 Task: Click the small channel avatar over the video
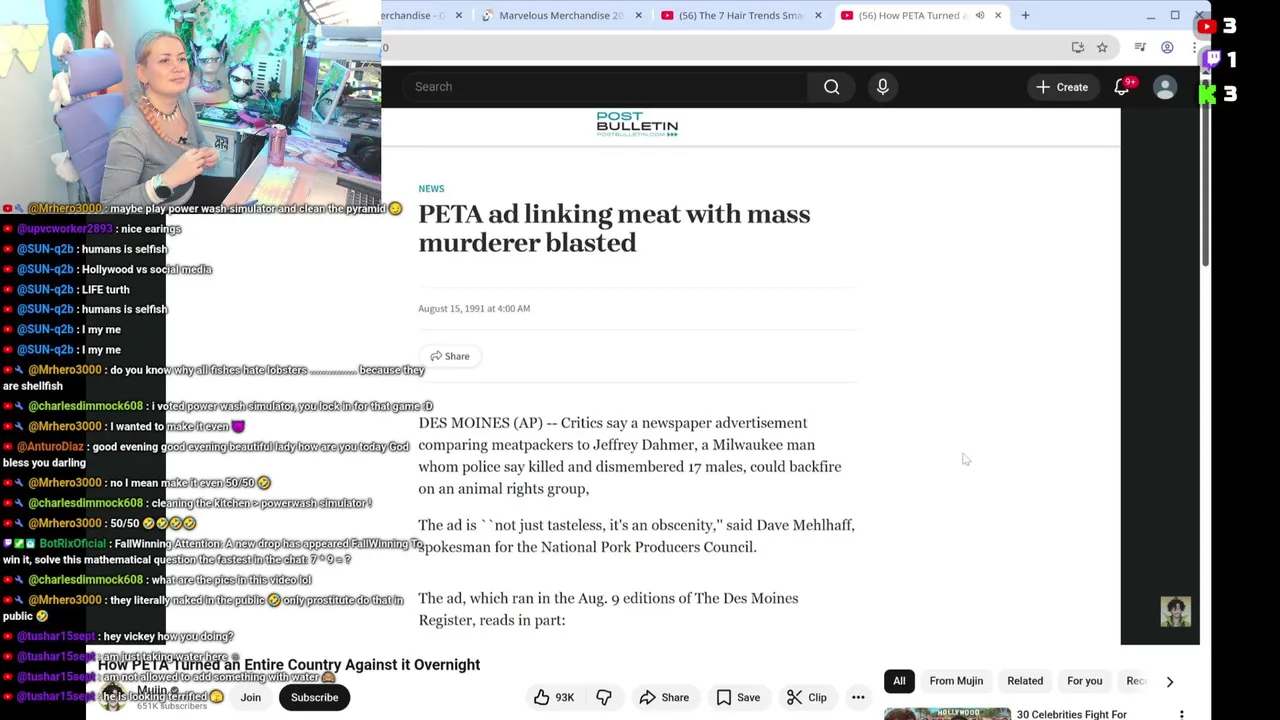1176,612
